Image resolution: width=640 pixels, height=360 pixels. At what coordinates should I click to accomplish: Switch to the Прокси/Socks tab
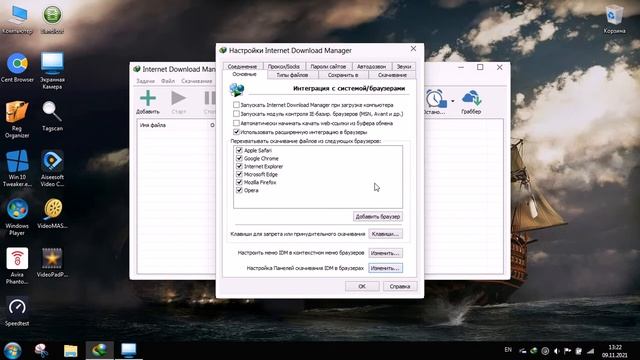(x=284, y=66)
